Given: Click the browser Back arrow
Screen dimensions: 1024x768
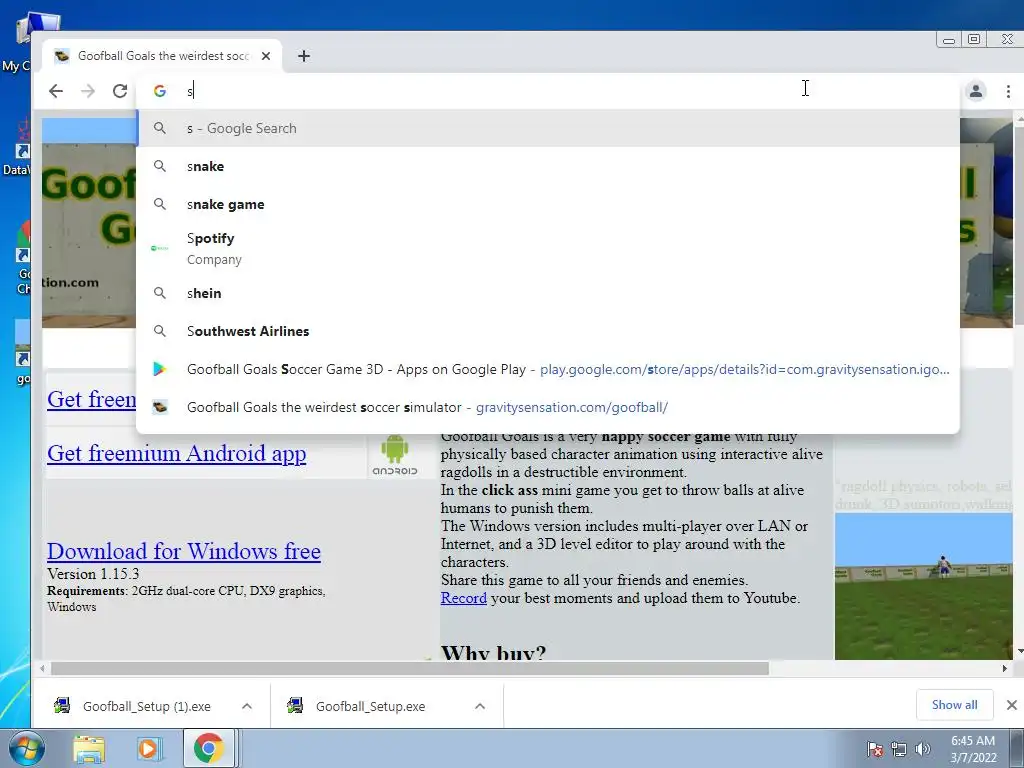Looking at the screenshot, I should [56, 91].
